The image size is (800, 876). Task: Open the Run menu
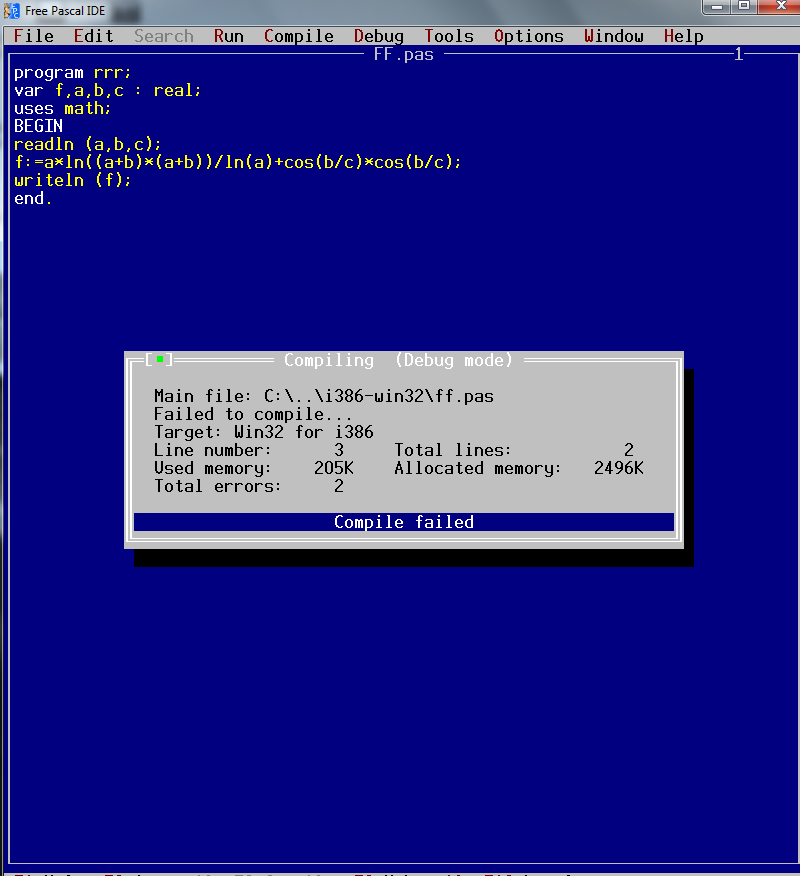(229, 36)
